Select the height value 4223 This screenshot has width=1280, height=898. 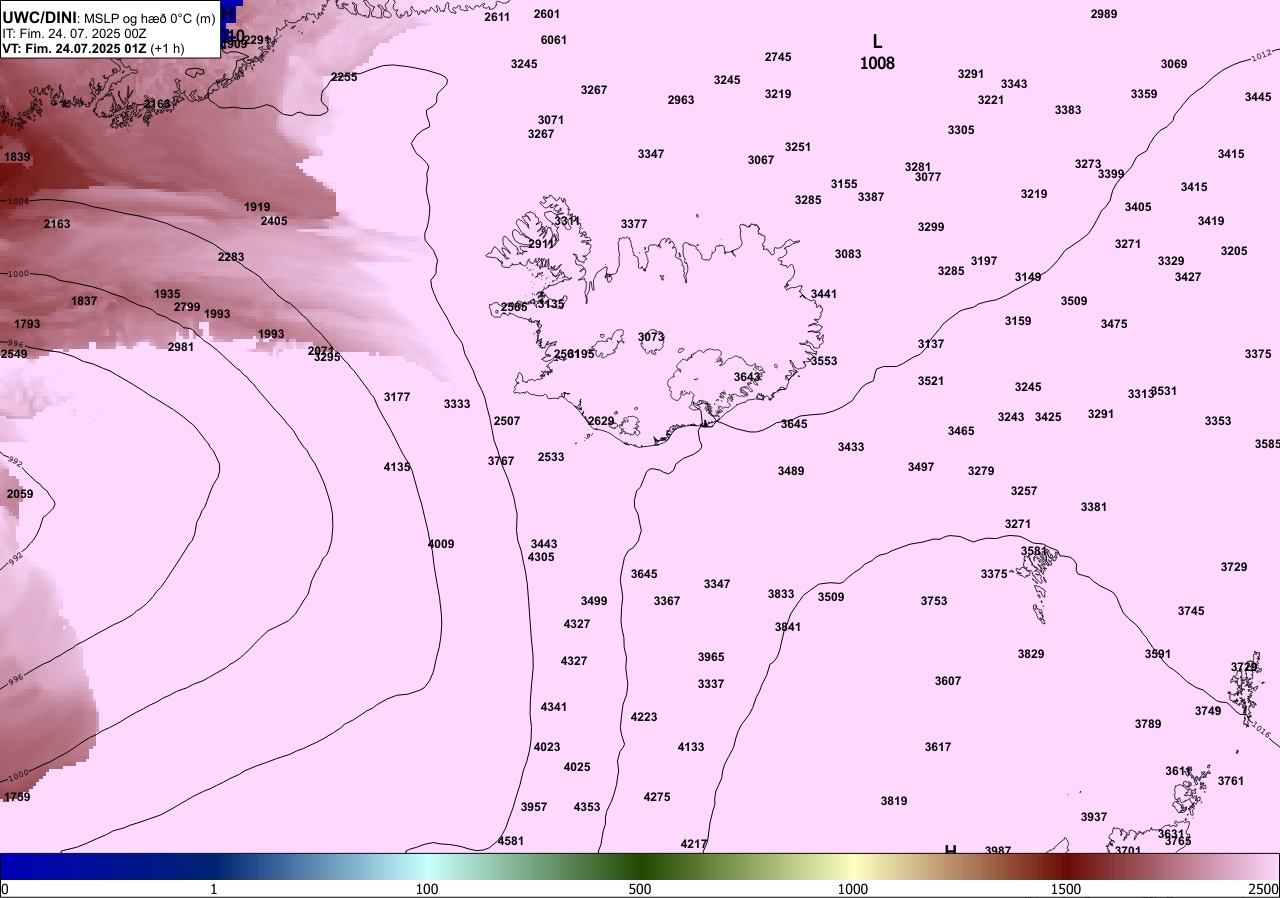click(x=644, y=717)
